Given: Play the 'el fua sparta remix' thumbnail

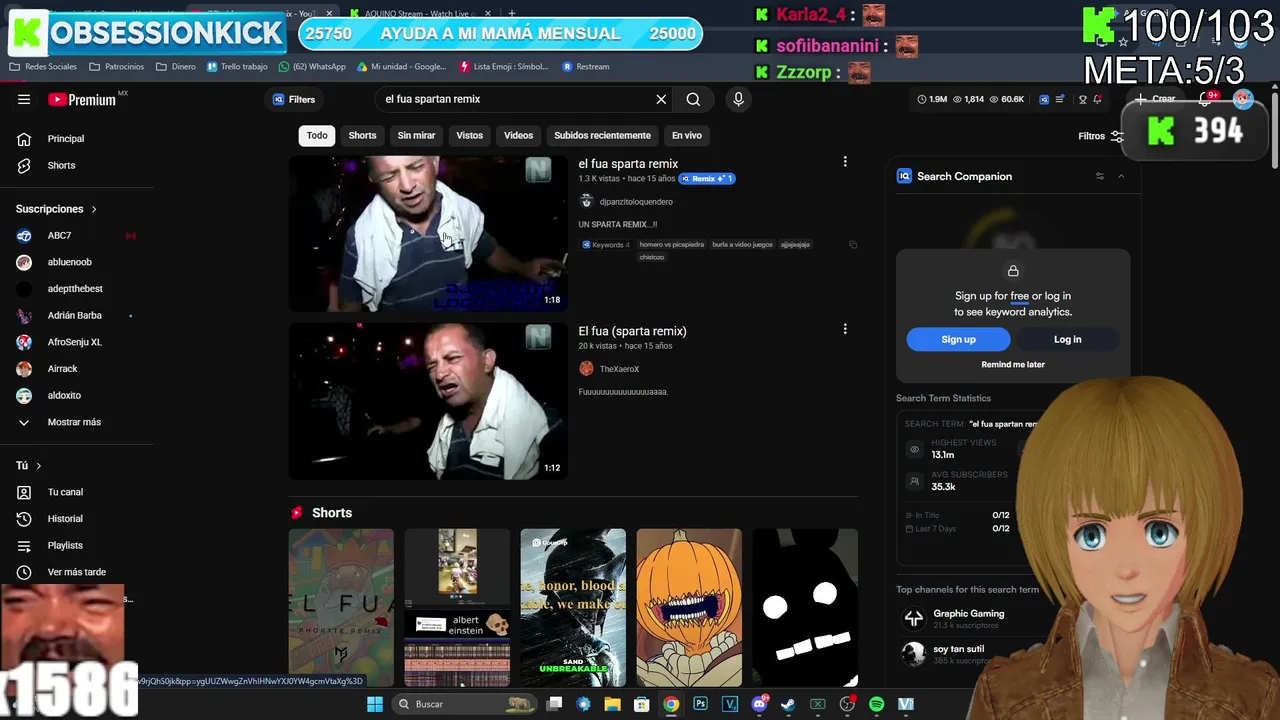Looking at the screenshot, I should (x=428, y=234).
